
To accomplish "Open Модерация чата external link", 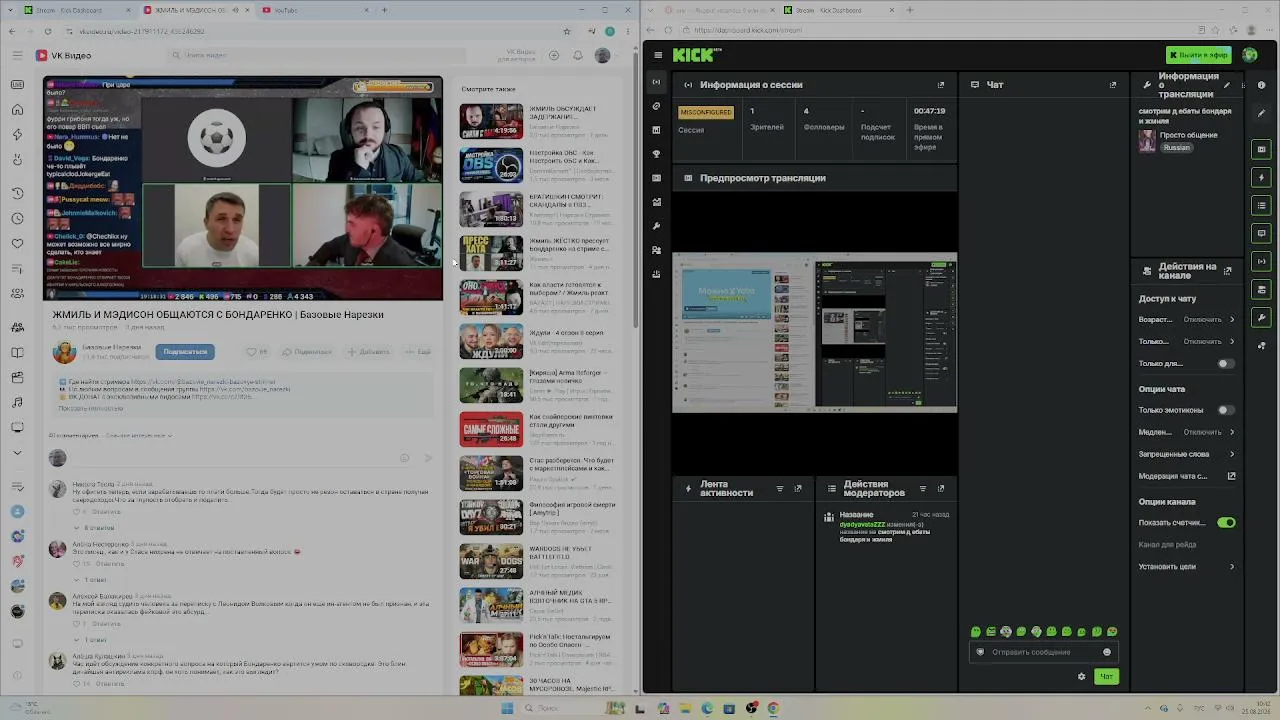I will pos(1231,476).
